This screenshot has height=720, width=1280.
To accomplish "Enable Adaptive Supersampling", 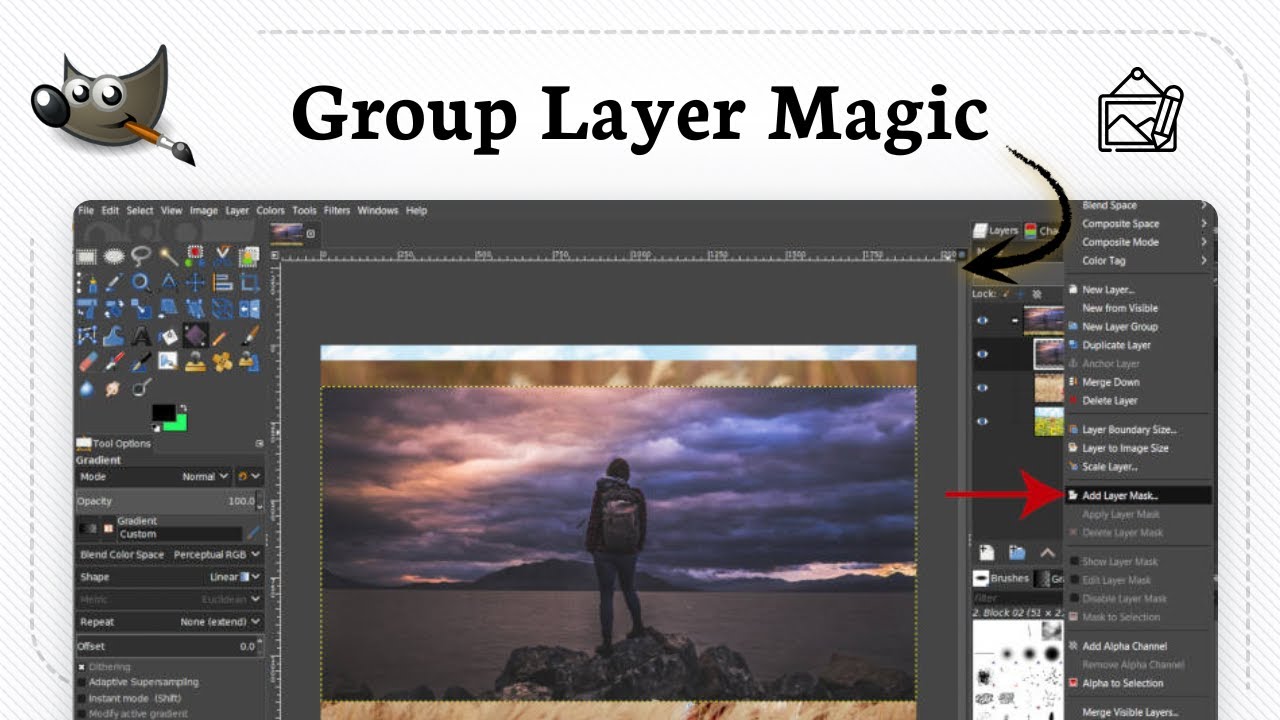I will tap(81, 682).
